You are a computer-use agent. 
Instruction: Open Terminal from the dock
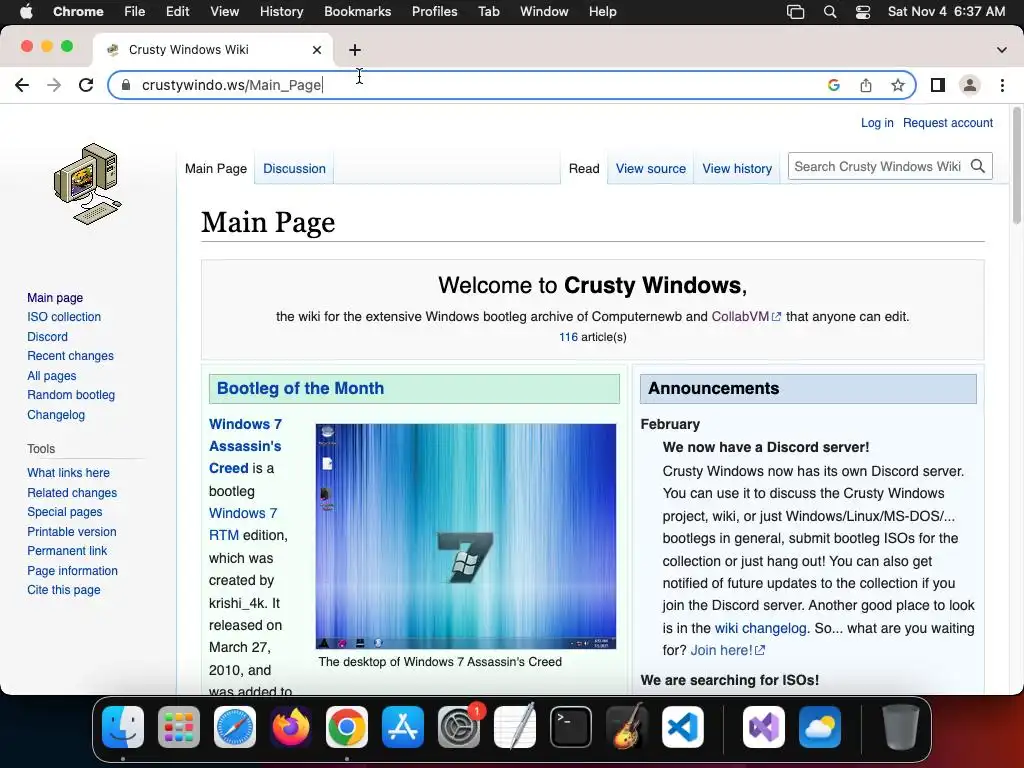pyautogui.click(x=571, y=727)
